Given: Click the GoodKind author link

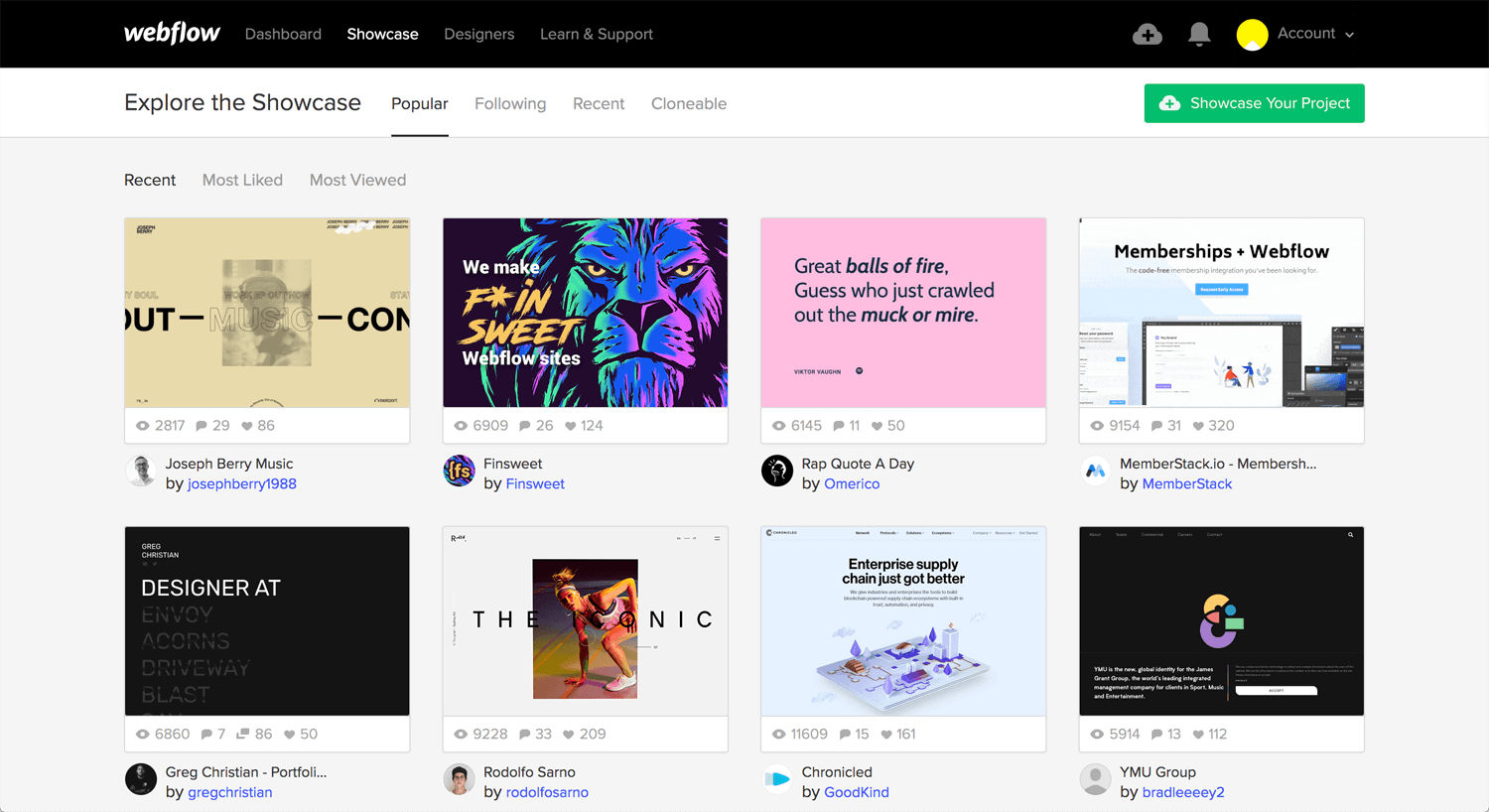Looking at the screenshot, I should 857,793.
